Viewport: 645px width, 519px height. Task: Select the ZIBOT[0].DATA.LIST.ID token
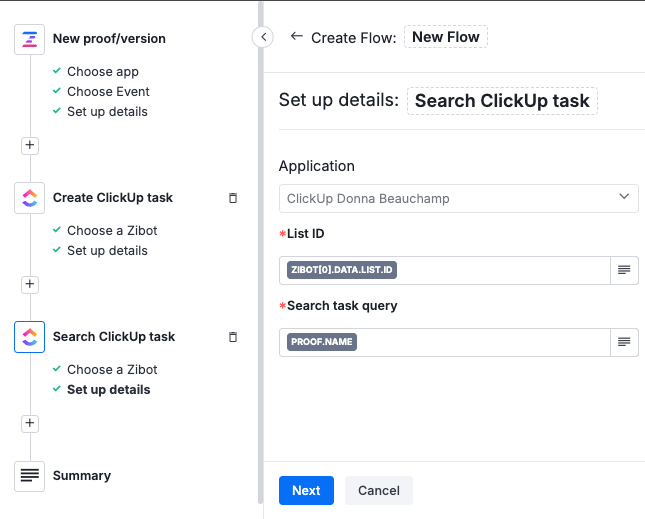tap(342, 270)
